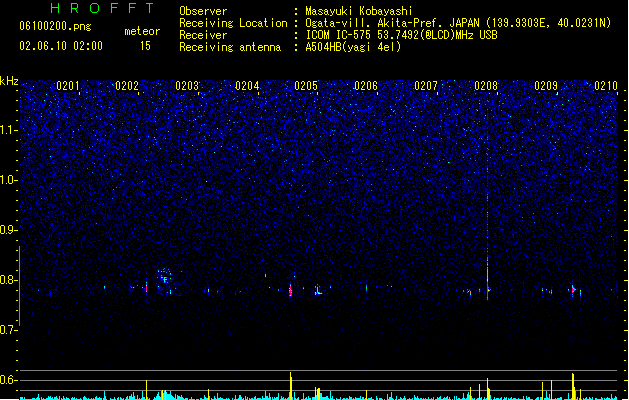Click the 0203 time marker
Viewport: 629px width, 400px height.
click(x=187, y=86)
